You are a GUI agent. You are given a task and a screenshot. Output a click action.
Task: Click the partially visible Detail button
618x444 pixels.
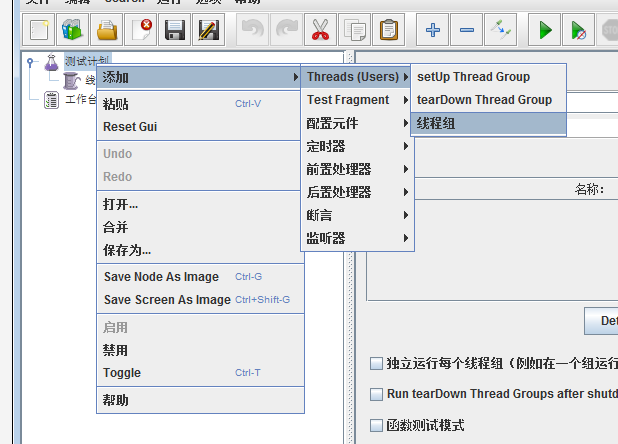click(x=601, y=321)
